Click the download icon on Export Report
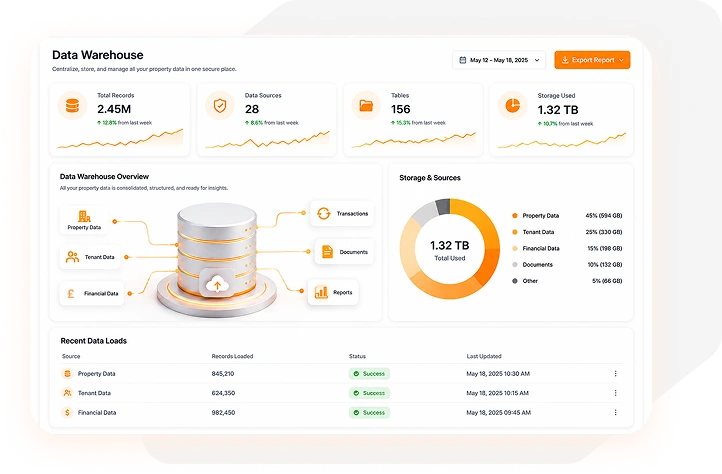The height and width of the screenshot is (474, 722). pos(565,60)
